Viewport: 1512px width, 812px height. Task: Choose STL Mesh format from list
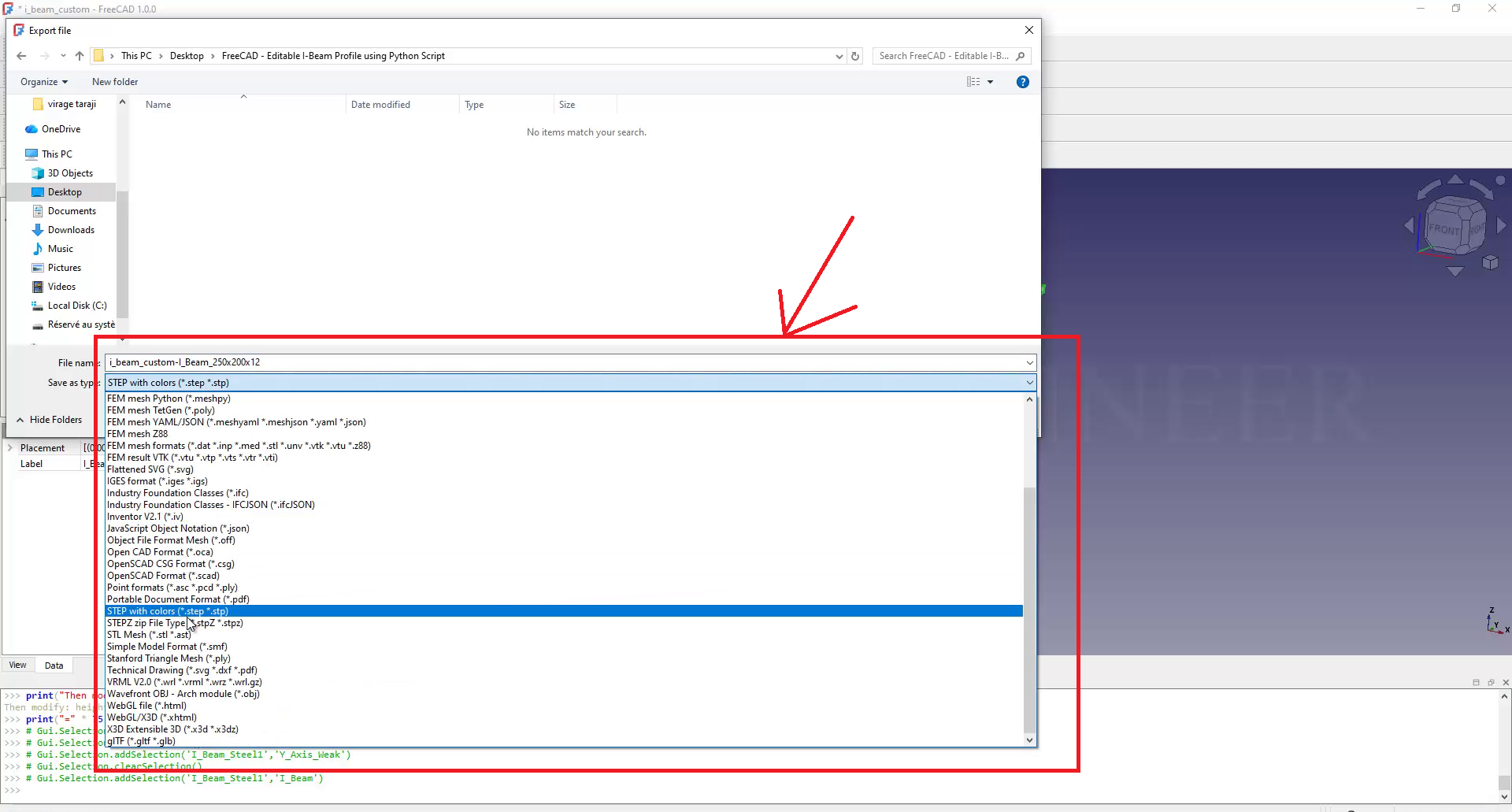(149, 635)
